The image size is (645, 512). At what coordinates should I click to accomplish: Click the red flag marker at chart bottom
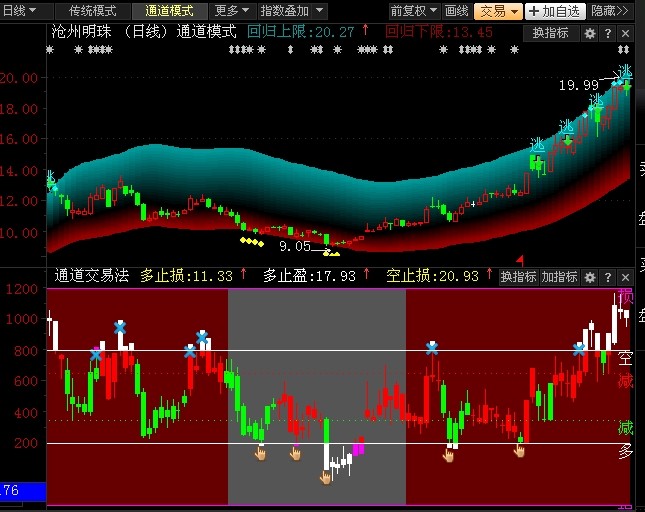point(520,260)
